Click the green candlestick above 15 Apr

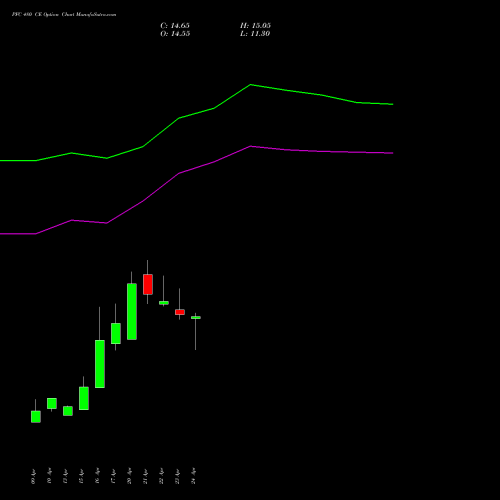pos(84,398)
